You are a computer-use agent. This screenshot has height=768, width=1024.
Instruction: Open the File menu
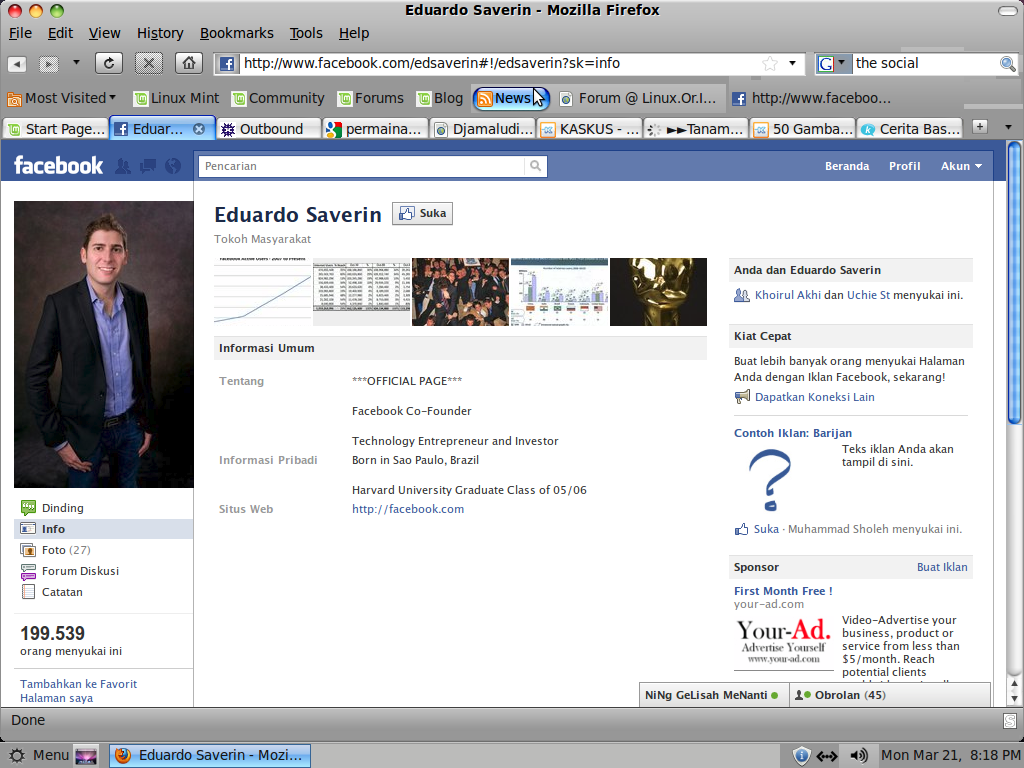20,33
